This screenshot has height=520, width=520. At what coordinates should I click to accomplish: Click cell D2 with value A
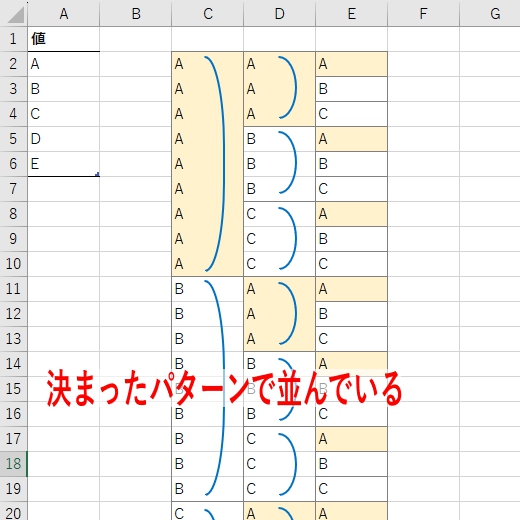point(280,64)
